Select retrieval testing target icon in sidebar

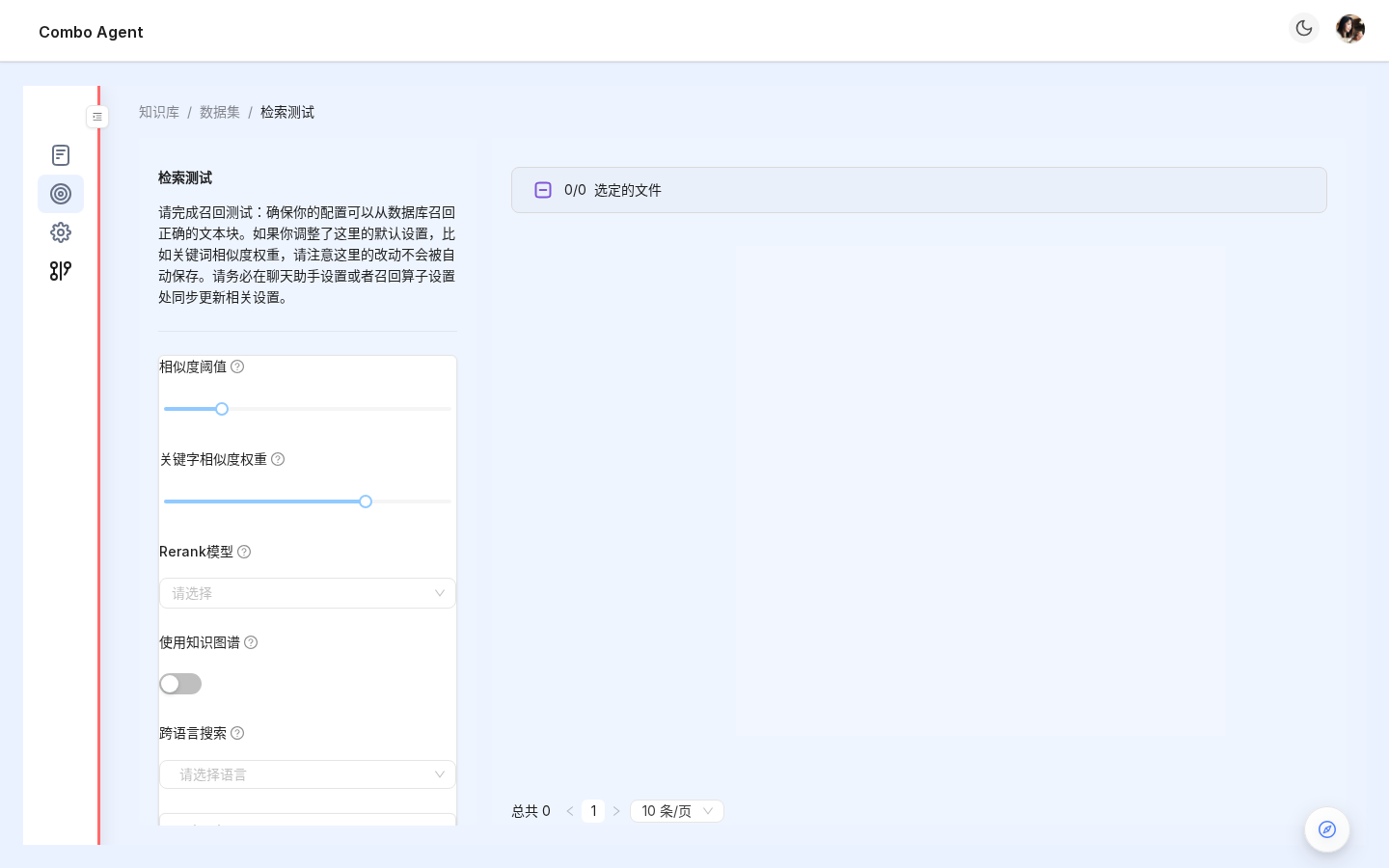[61, 194]
